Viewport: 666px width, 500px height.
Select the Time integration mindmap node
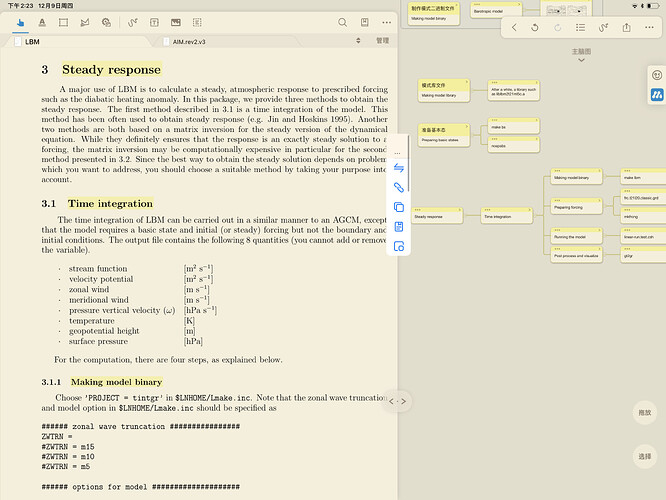(x=507, y=216)
